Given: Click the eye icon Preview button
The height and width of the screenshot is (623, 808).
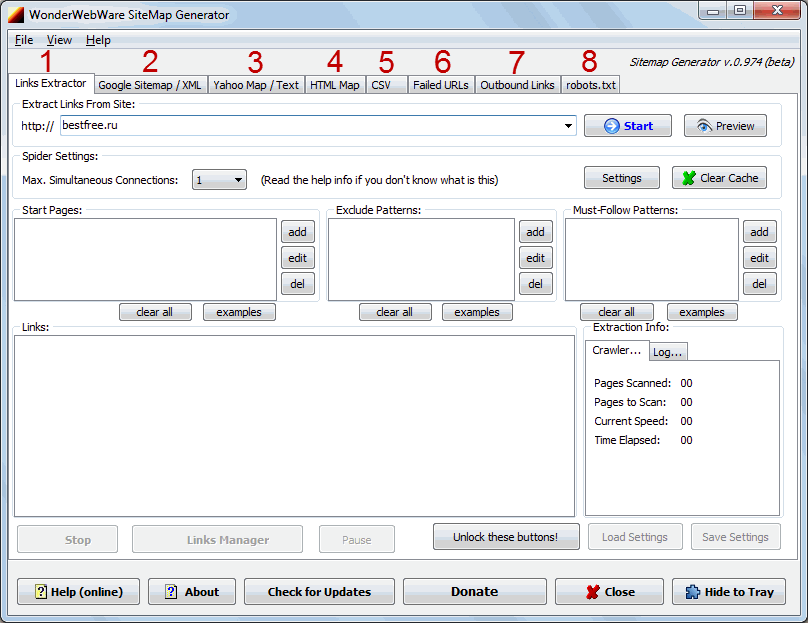Looking at the screenshot, I should coord(725,126).
